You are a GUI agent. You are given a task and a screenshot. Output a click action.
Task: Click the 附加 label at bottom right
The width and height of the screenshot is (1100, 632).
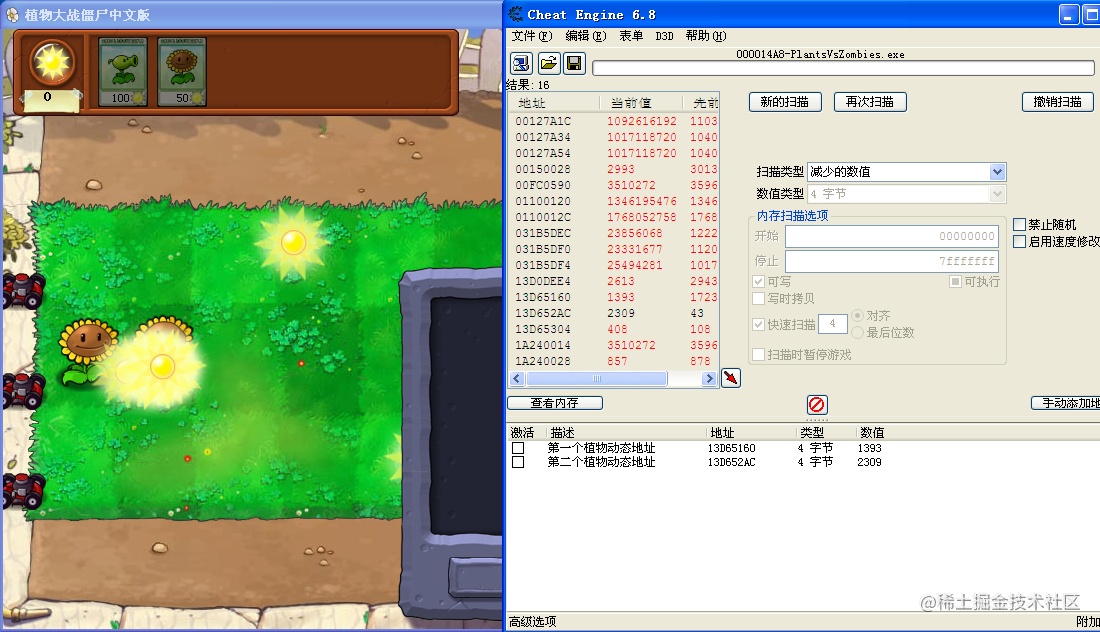[1087, 621]
